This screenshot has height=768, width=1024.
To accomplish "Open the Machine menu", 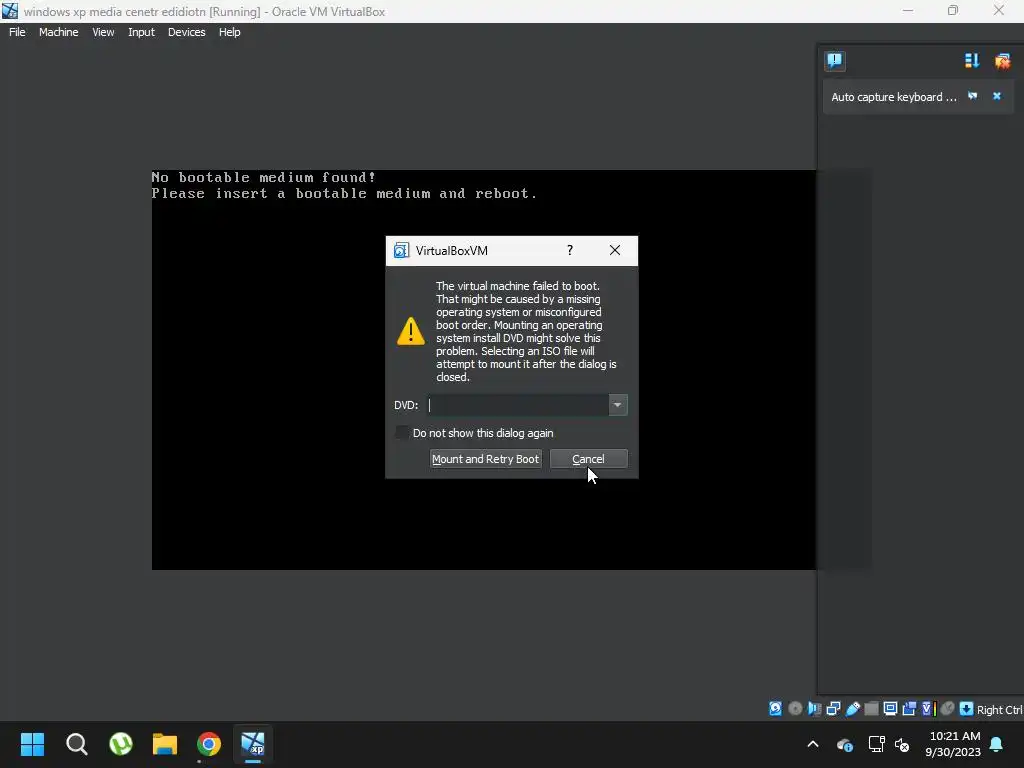I will (58, 32).
